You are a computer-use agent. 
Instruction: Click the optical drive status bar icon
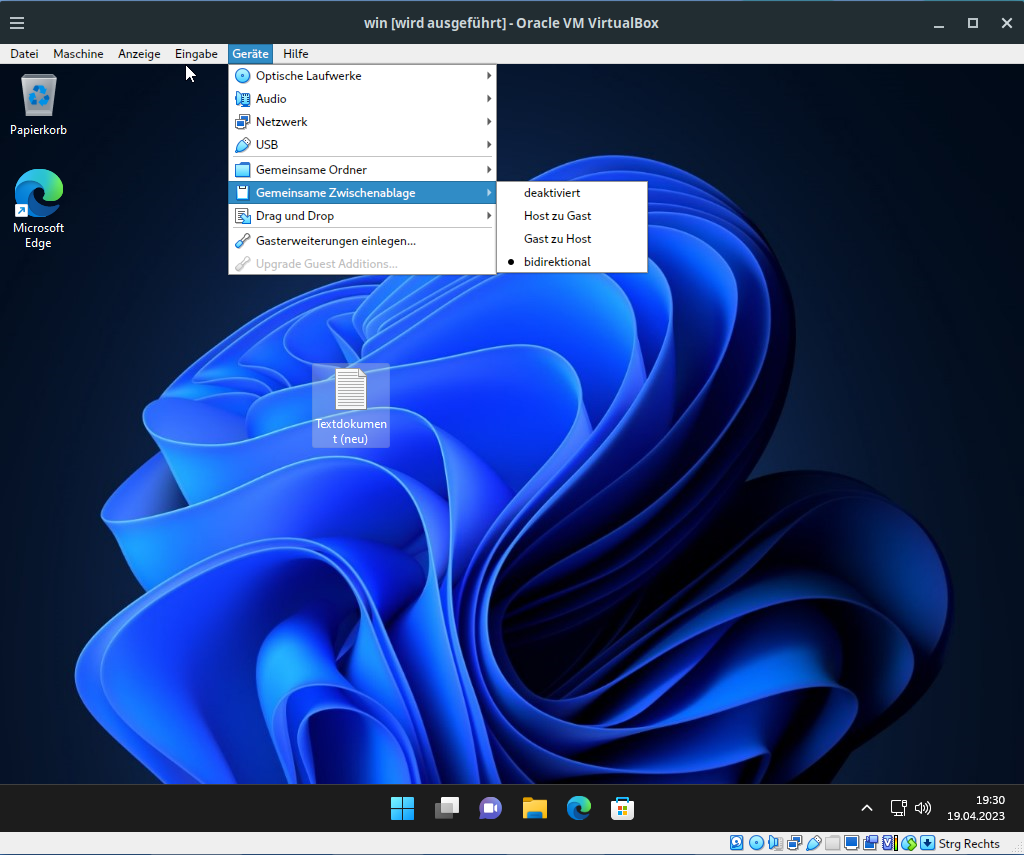756,843
